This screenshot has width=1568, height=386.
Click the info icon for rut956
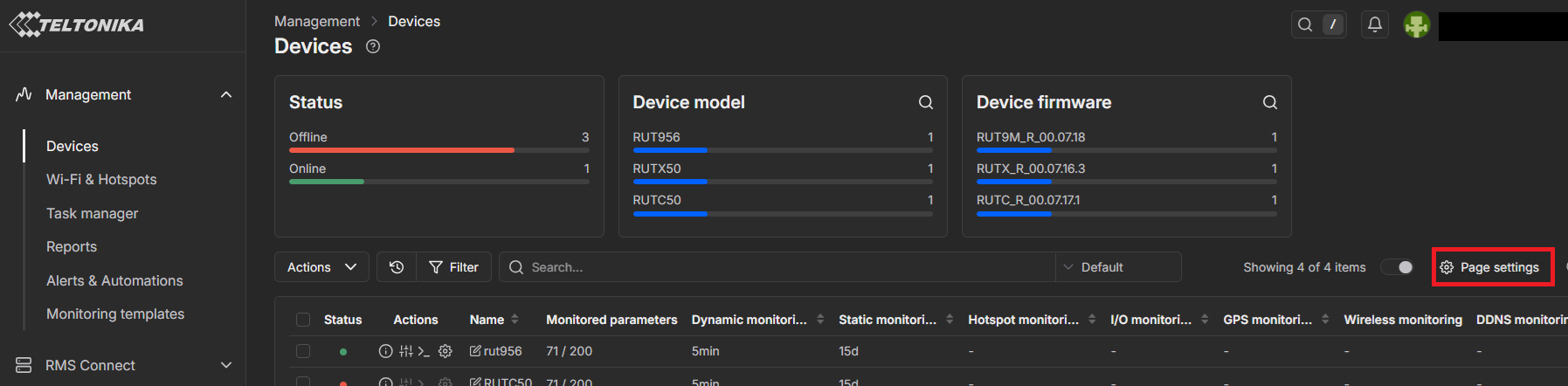tap(385, 351)
